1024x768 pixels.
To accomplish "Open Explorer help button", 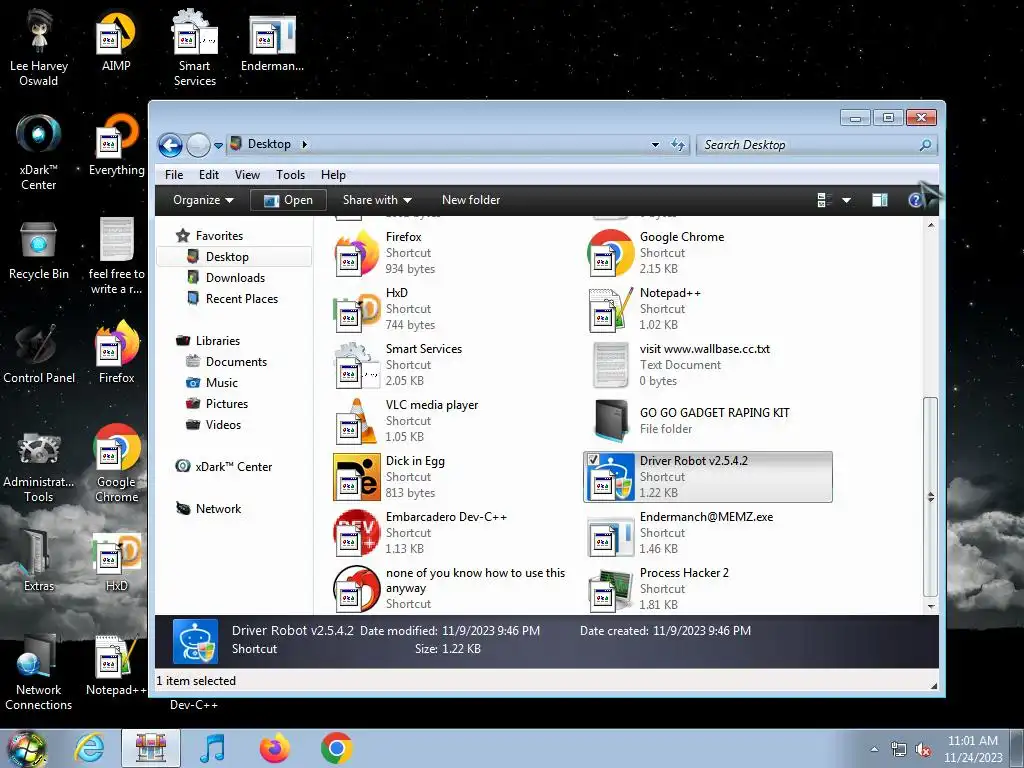I will click(x=916, y=200).
